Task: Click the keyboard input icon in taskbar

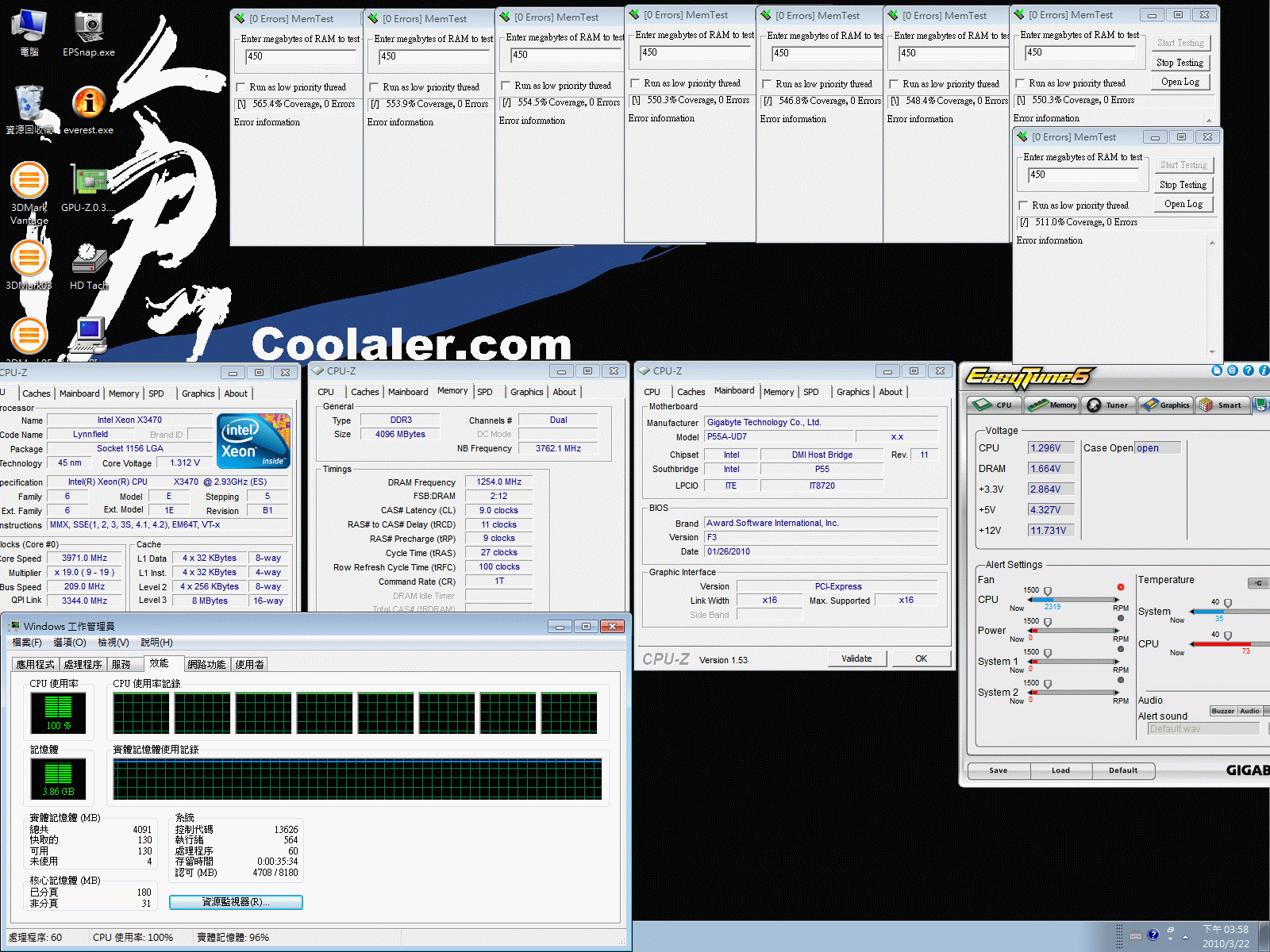Action: (x=1136, y=935)
